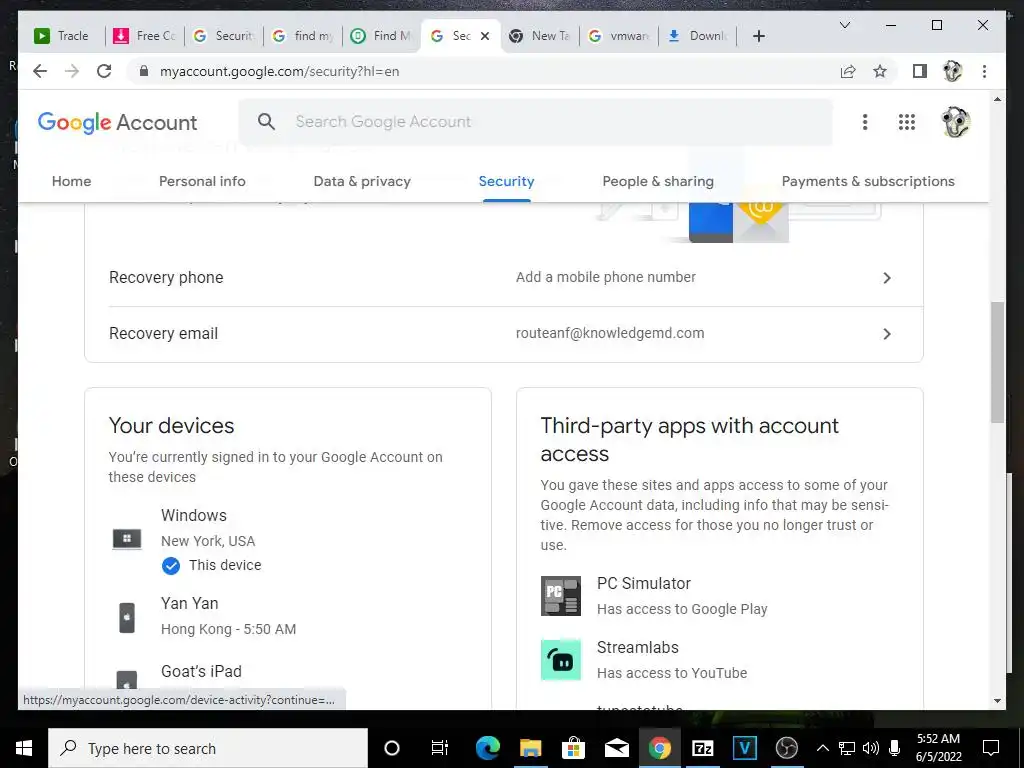Open File Explorer from the taskbar

click(530, 748)
